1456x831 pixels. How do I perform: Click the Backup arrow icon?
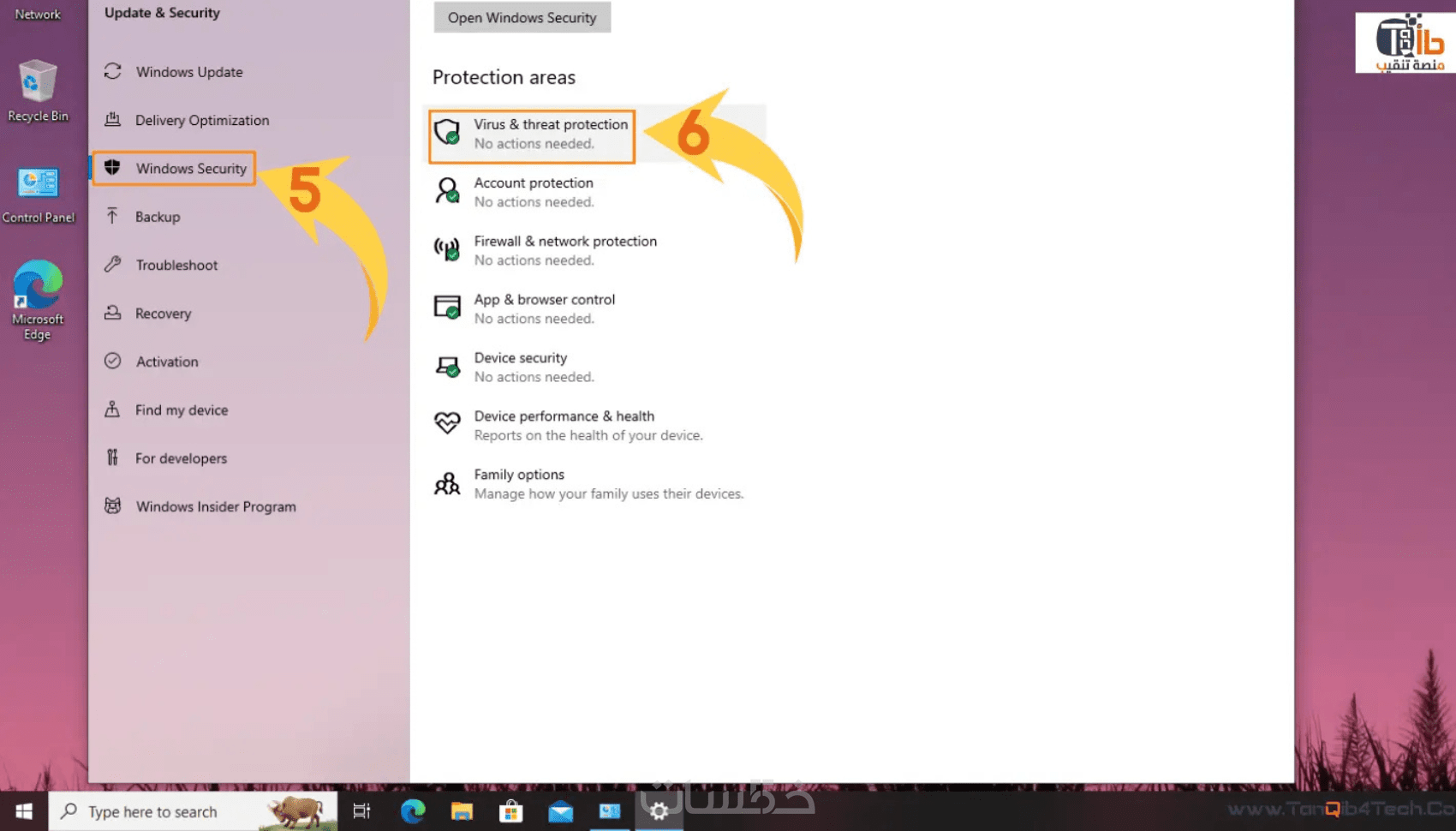pos(112,216)
